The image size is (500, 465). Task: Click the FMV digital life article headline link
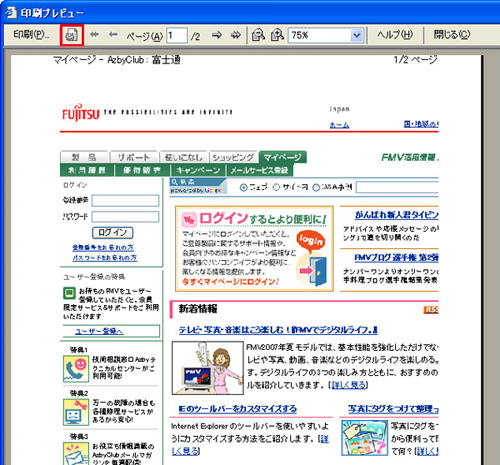coord(278,330)
